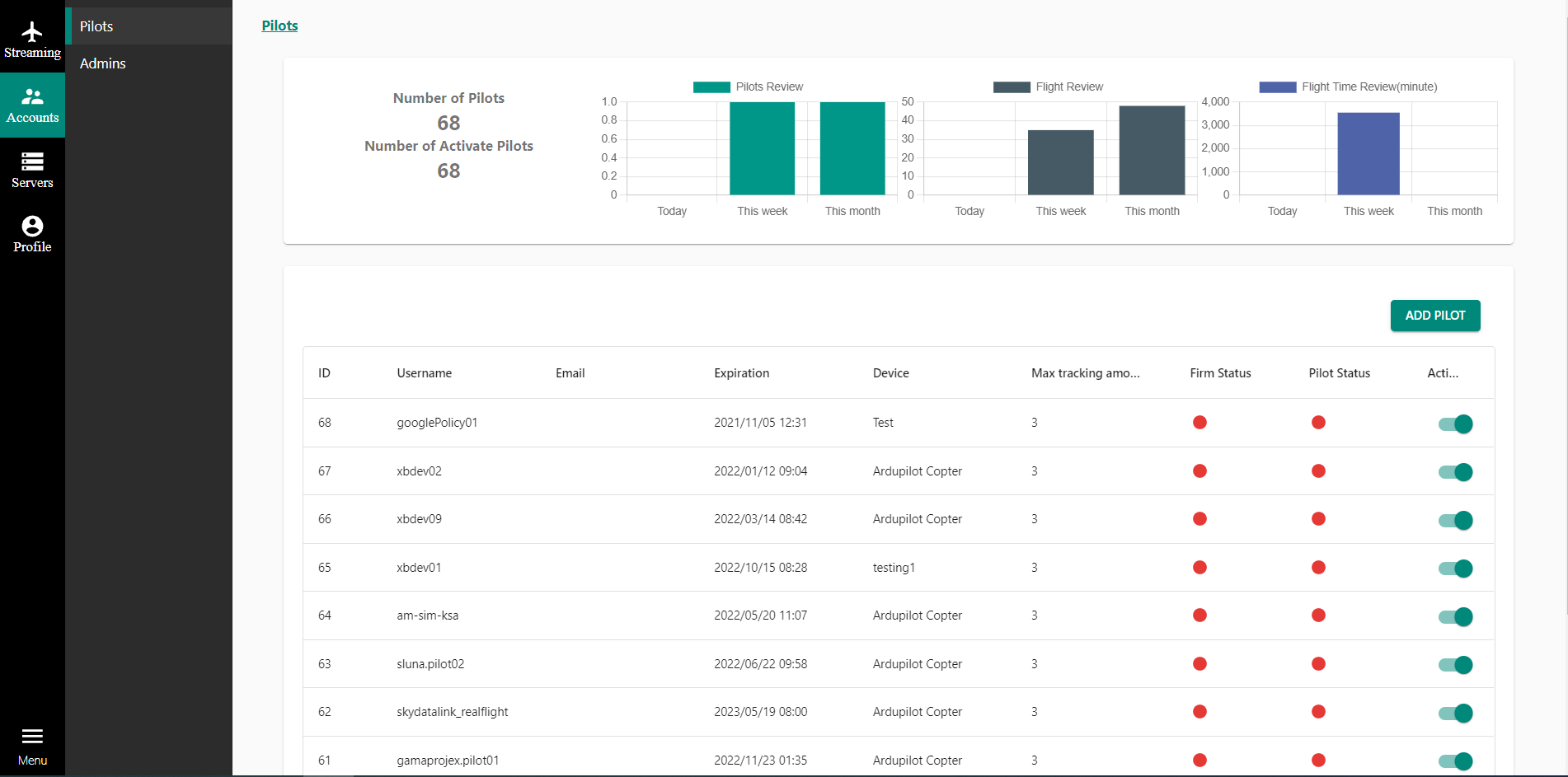This screenshot has height=777, width=1568.
Task: Sort table by ID column header
Action: tap(324, 373)
